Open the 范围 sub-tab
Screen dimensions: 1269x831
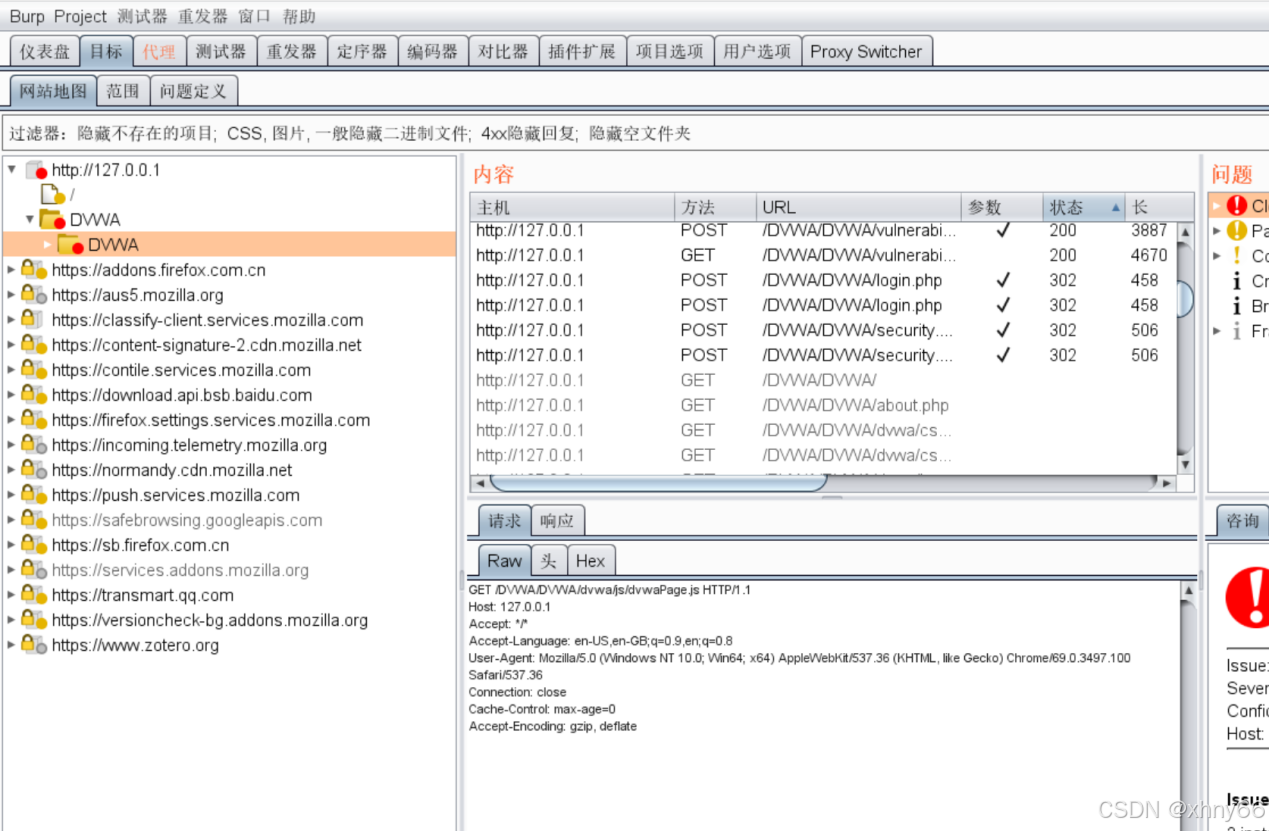pos(123,91)
